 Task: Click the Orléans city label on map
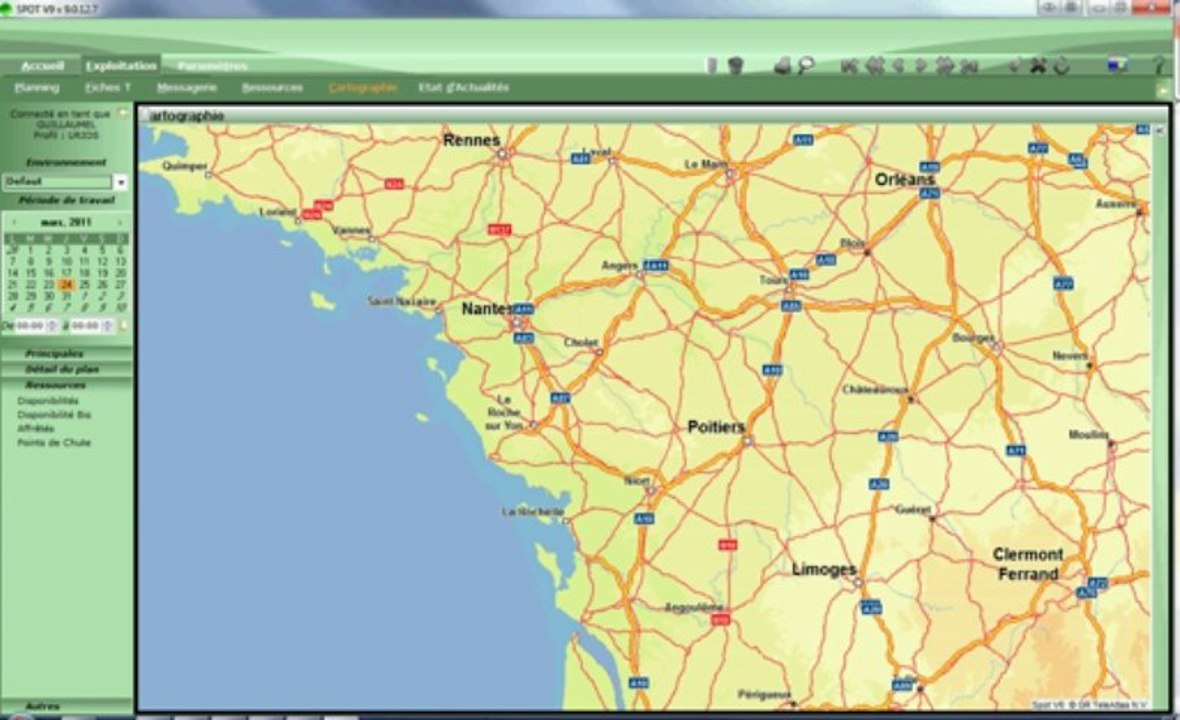pyautogui.click(x=904, y=180)
